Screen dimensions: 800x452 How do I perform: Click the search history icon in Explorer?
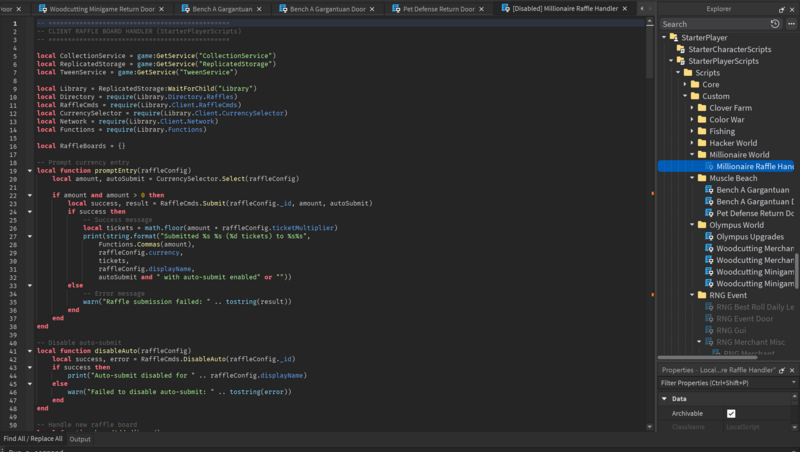775,23
